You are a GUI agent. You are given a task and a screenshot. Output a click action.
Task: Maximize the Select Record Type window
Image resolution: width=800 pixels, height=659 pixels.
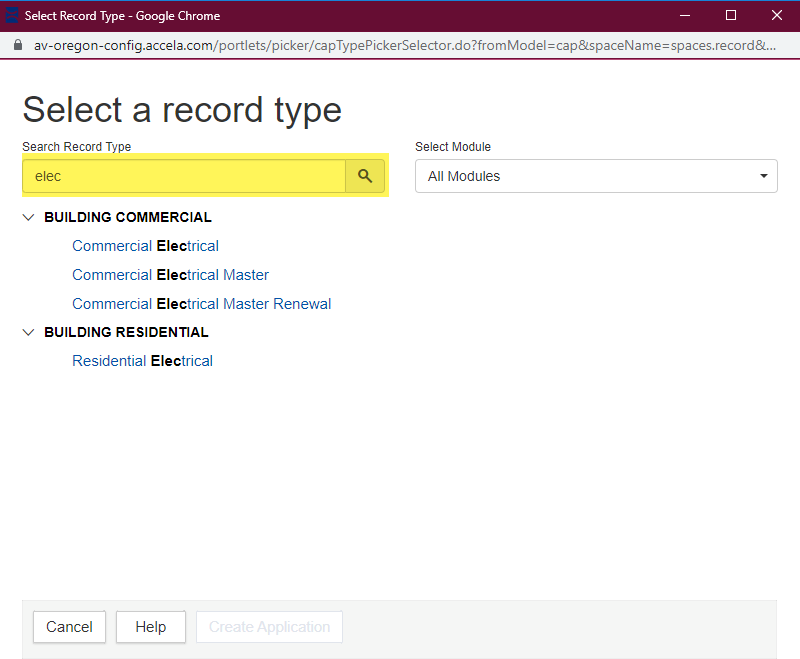click(x=731, y=16)
